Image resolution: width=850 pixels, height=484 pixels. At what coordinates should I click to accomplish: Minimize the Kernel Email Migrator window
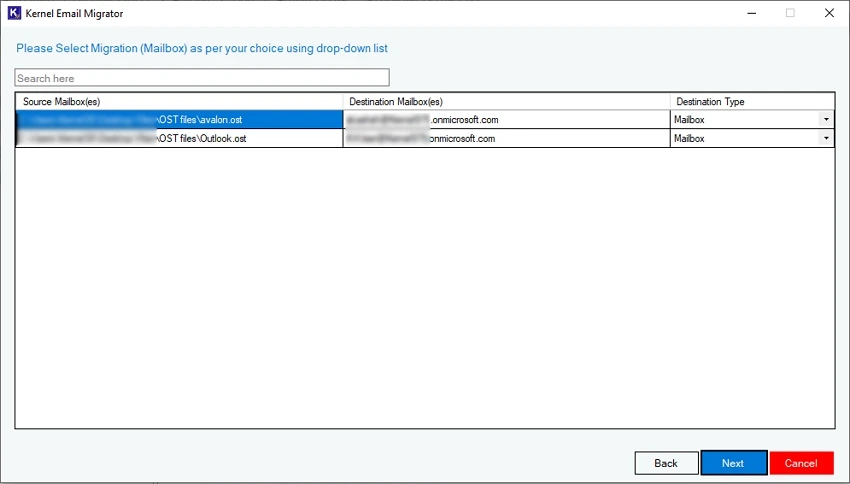[x=751, y=13]
